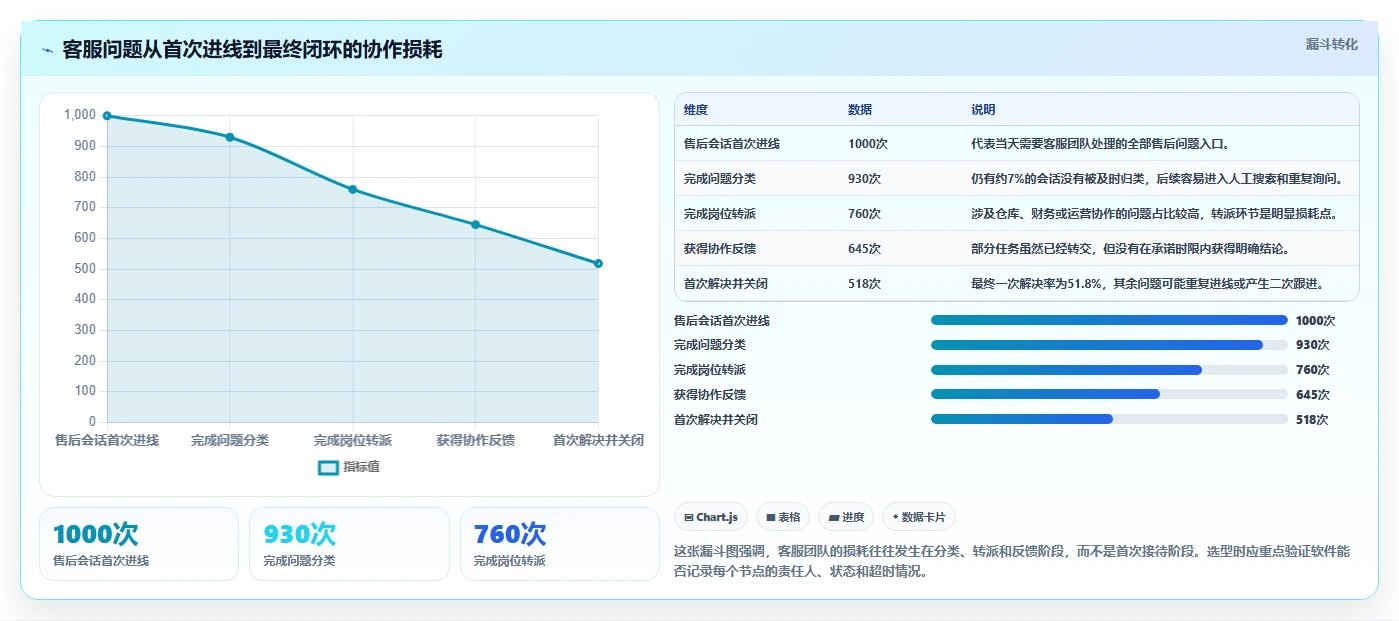Click the 首次解决并关闭 label in the progress list

pyautogui.click(x=716, y=420)
